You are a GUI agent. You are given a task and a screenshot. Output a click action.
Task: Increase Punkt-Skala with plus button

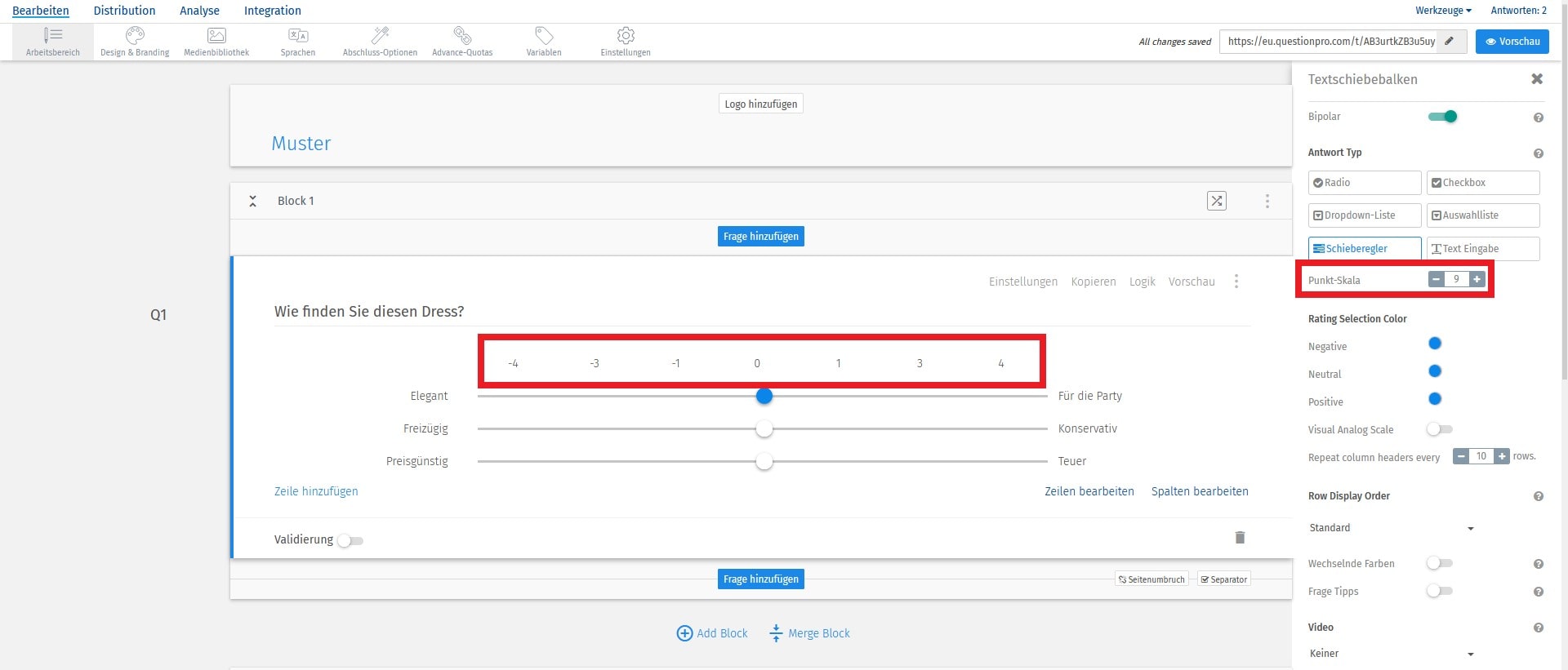tap(1477, 279)
